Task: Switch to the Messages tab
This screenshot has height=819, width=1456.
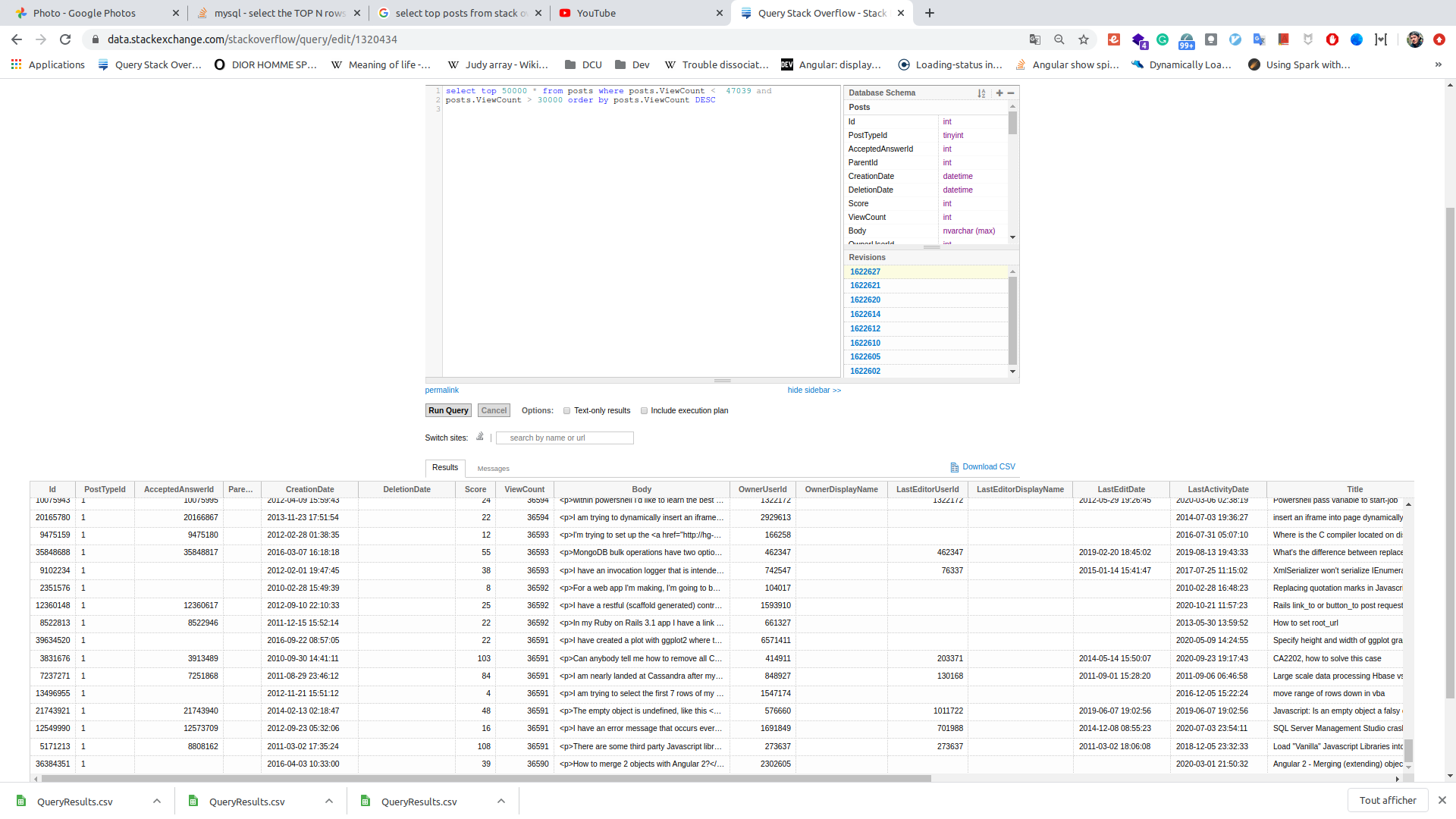Action: click(493, 469)
